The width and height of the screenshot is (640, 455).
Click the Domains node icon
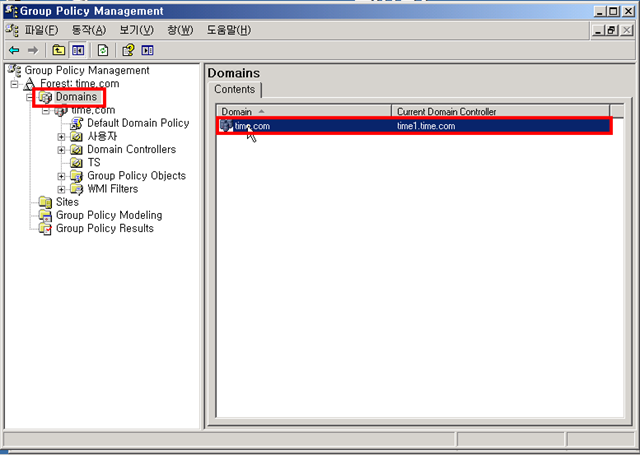[x=45, y=97]
